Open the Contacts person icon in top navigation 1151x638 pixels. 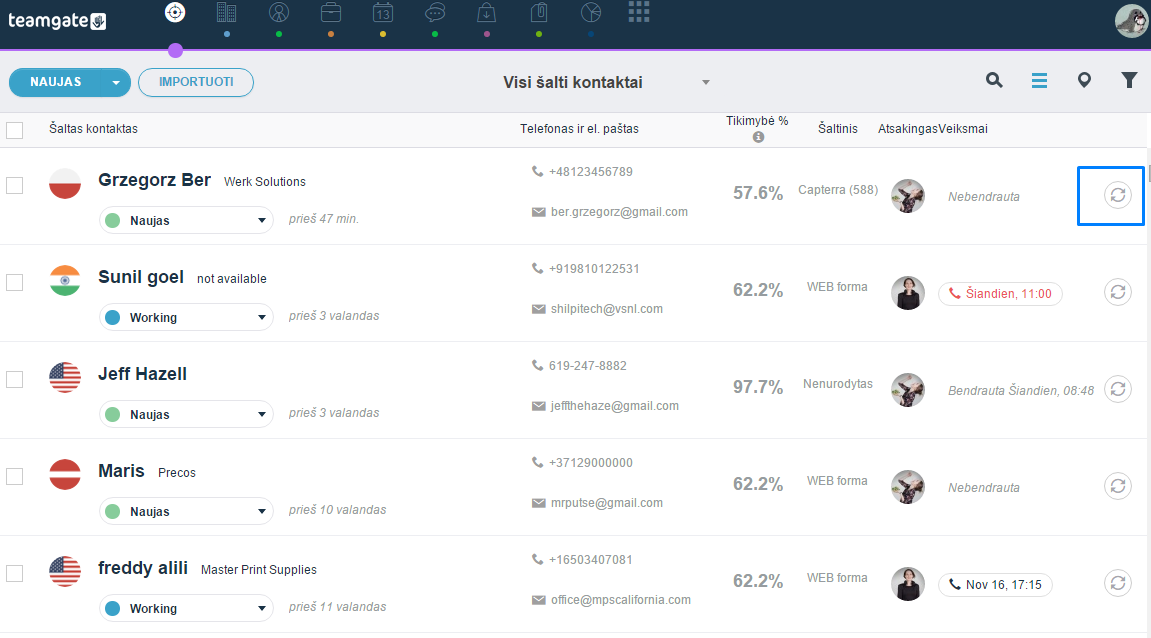coord(279,12)
